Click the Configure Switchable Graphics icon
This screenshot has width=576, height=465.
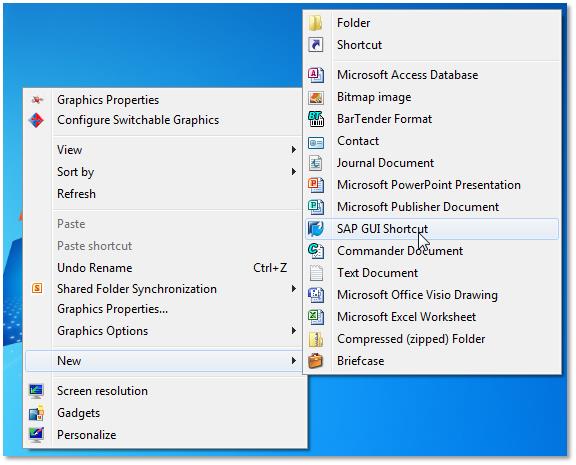[37, 120]
